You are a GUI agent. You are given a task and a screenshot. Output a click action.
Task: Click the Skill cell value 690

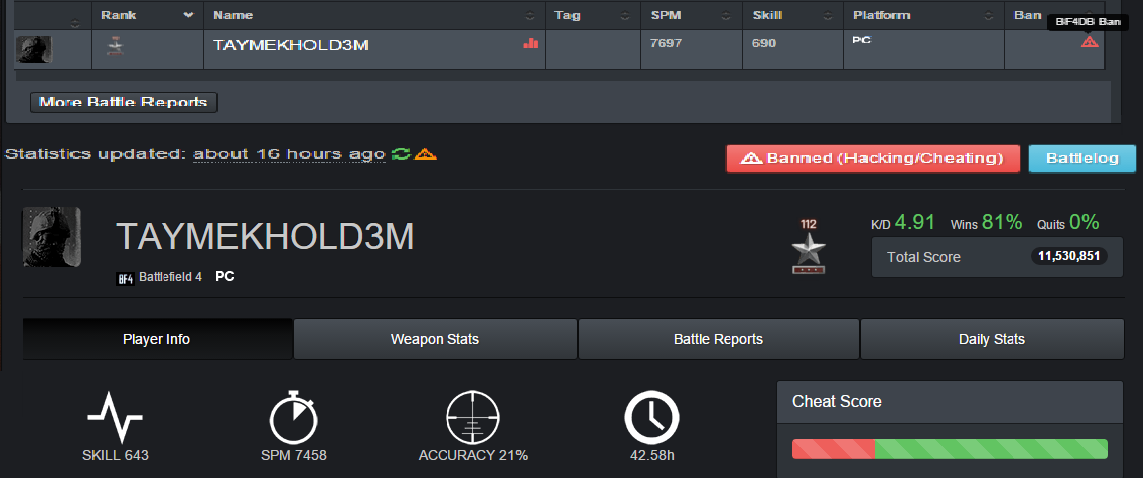pyautogui.click(x=764, y=43)
